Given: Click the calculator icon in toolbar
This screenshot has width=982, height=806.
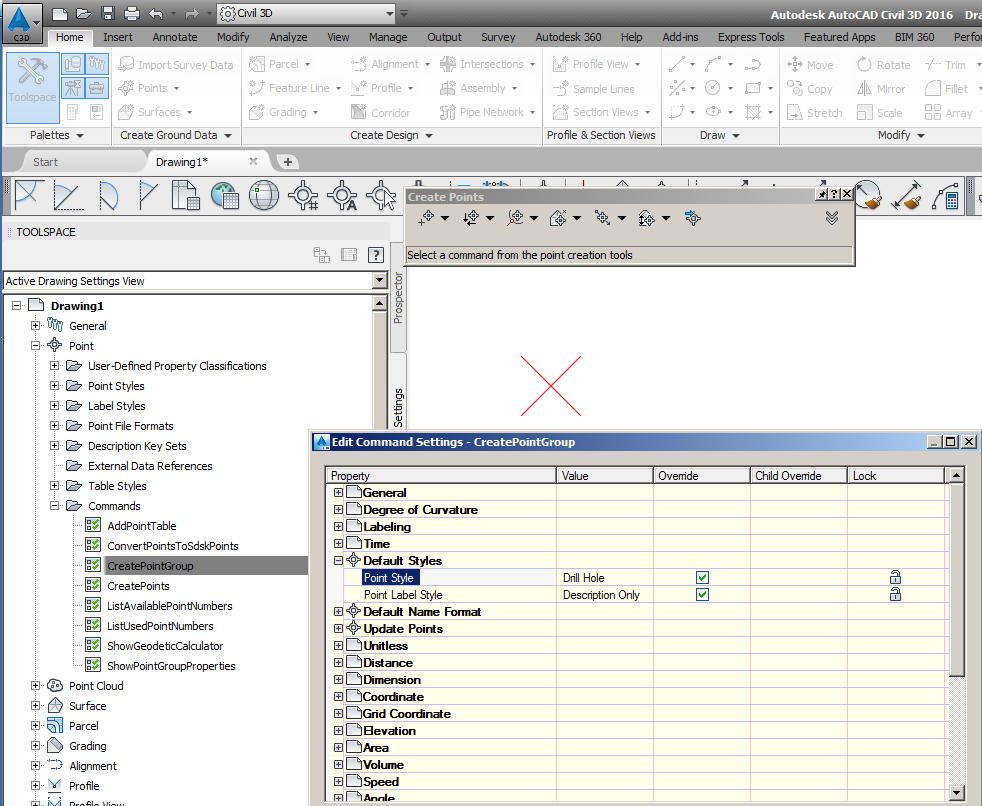Looking at the screenshot, I should tap(946, 195).
